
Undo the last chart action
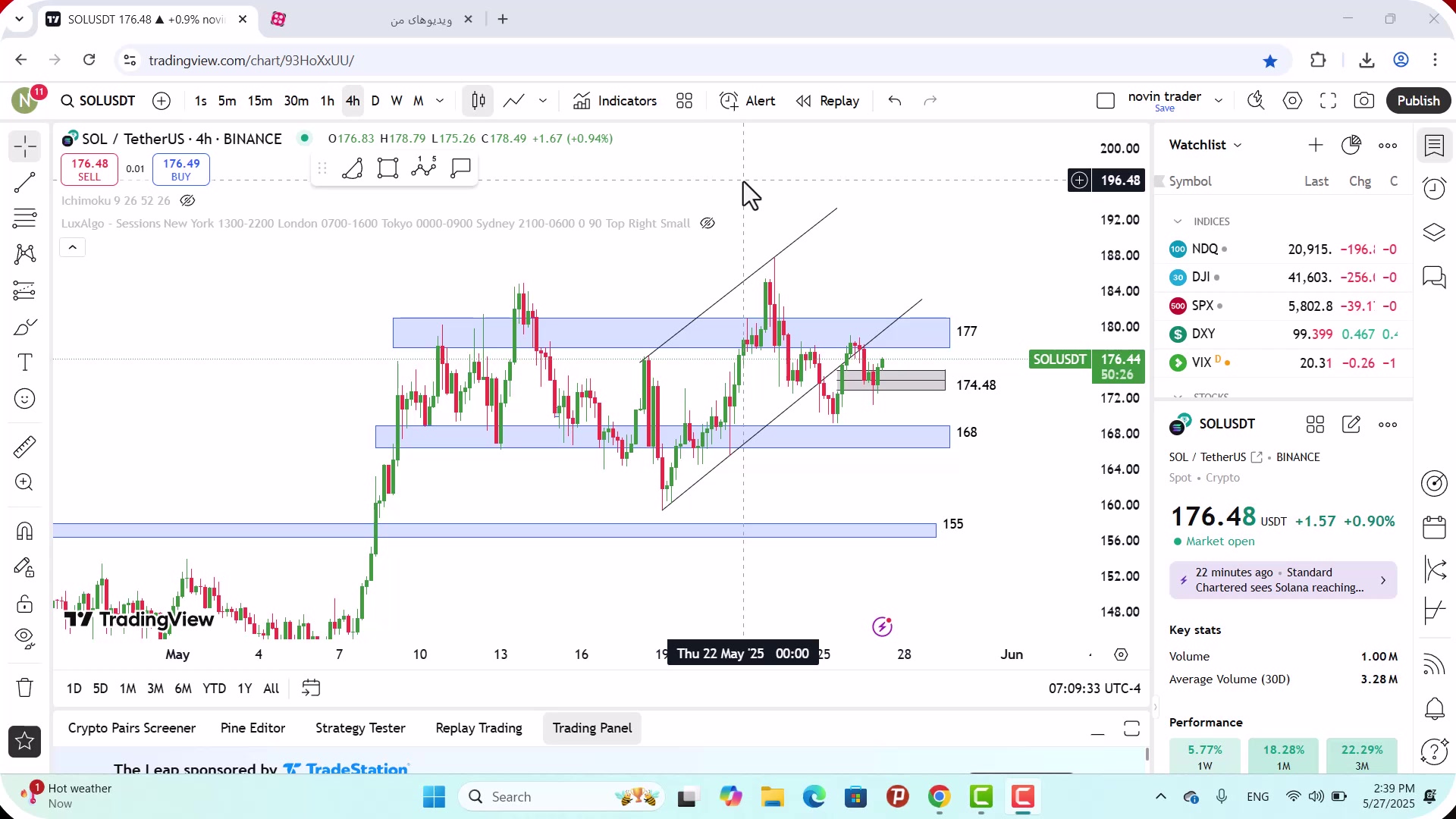tap(895, 101)
